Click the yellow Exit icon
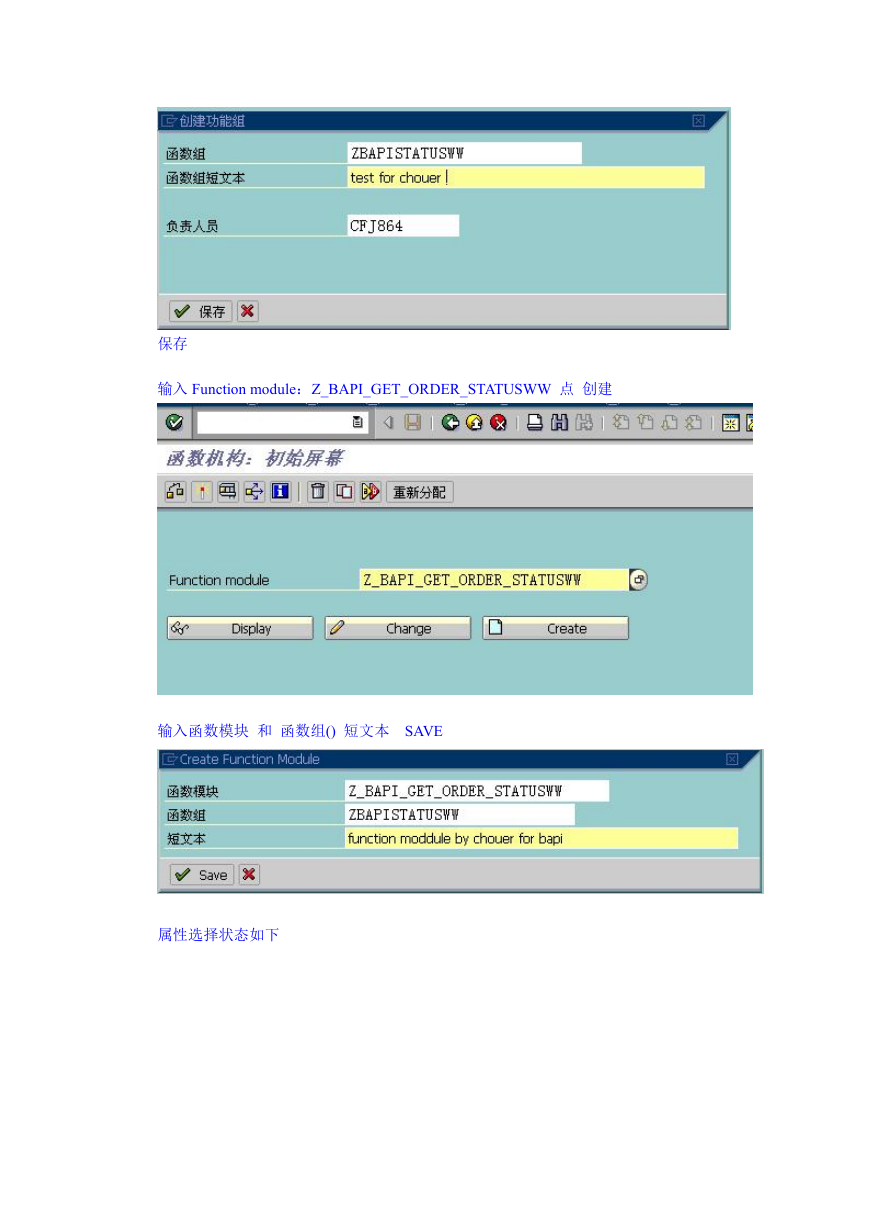 (x=474, y=423)
